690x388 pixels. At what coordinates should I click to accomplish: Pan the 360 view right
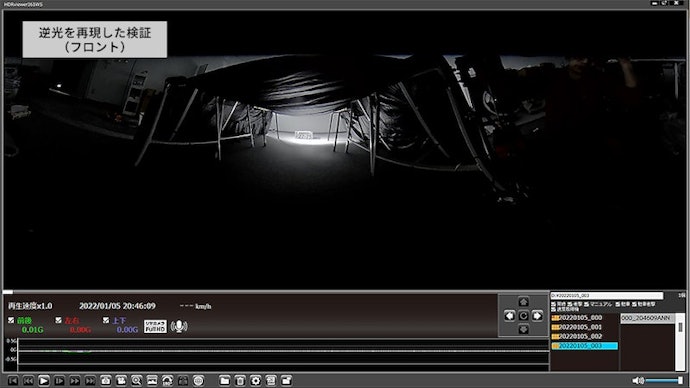tap(537, 315)
